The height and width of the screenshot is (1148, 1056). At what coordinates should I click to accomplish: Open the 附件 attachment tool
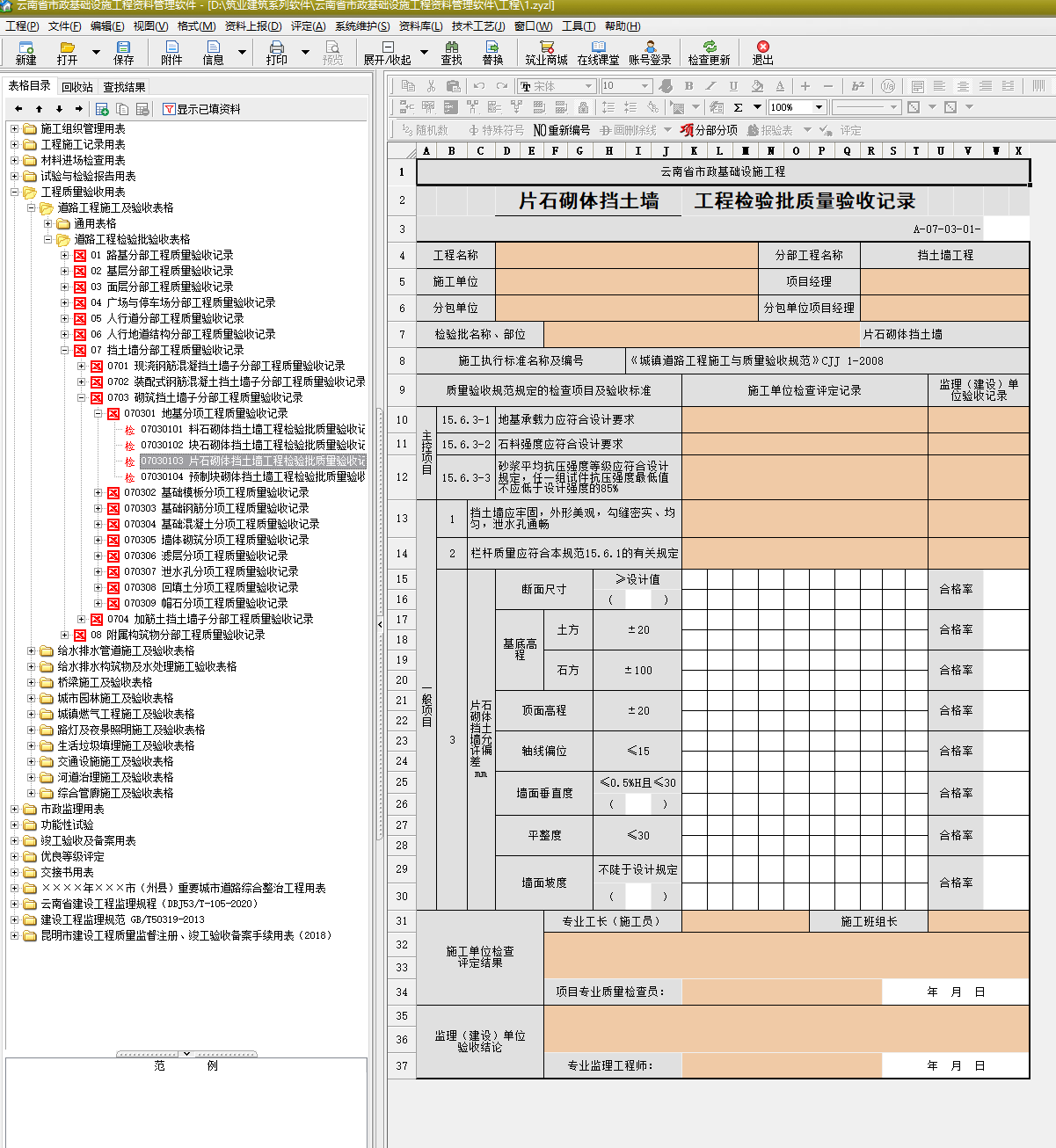pyautogui.click(x=171, y=52)
